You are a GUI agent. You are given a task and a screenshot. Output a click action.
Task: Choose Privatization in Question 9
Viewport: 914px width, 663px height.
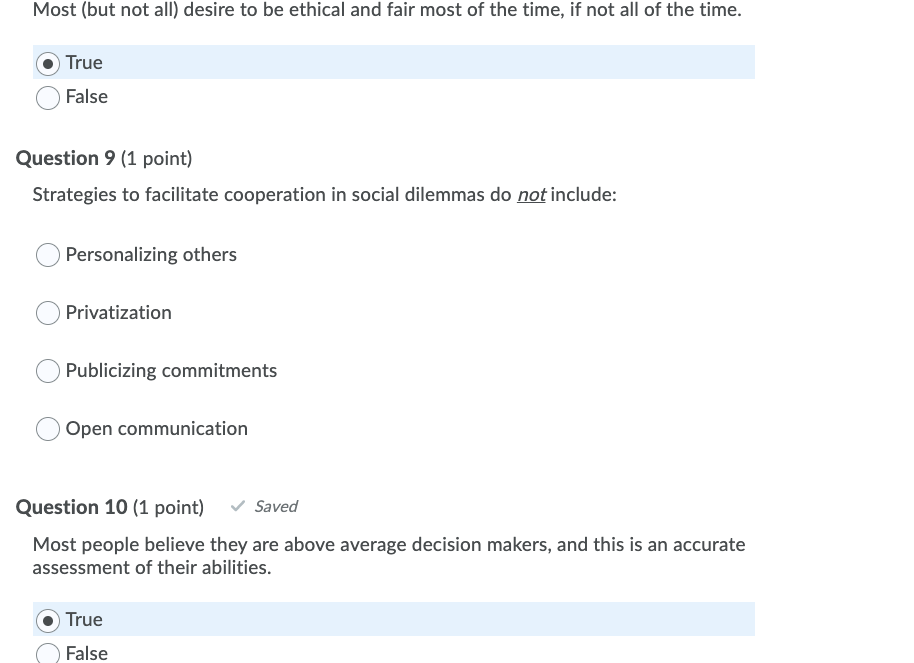tap(48, 313)
